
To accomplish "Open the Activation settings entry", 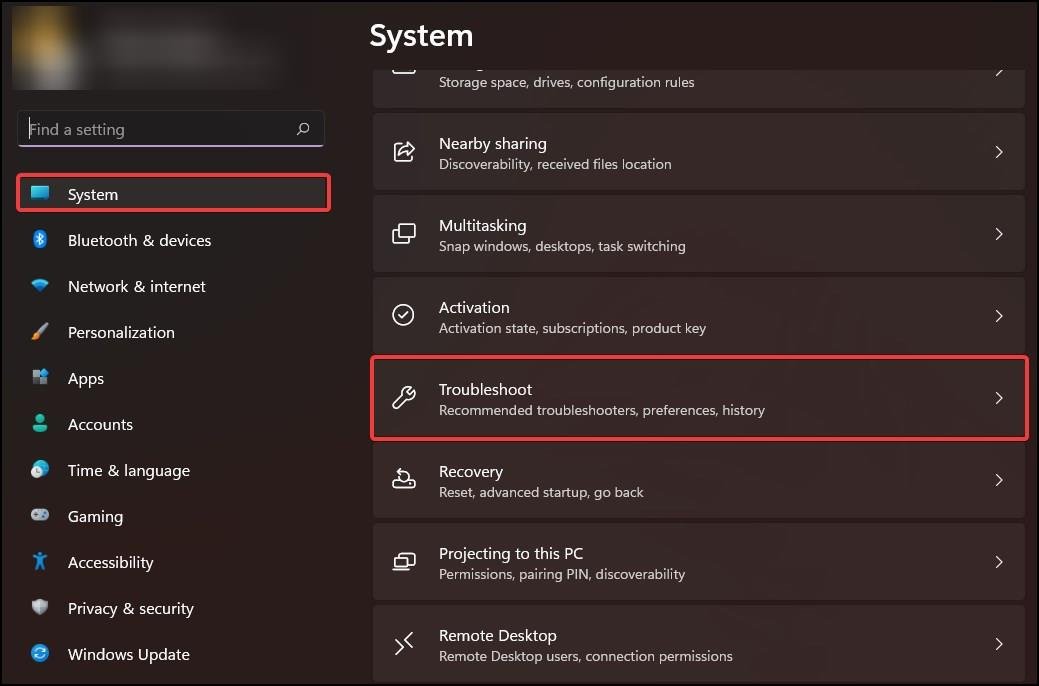I will point(698,316).
